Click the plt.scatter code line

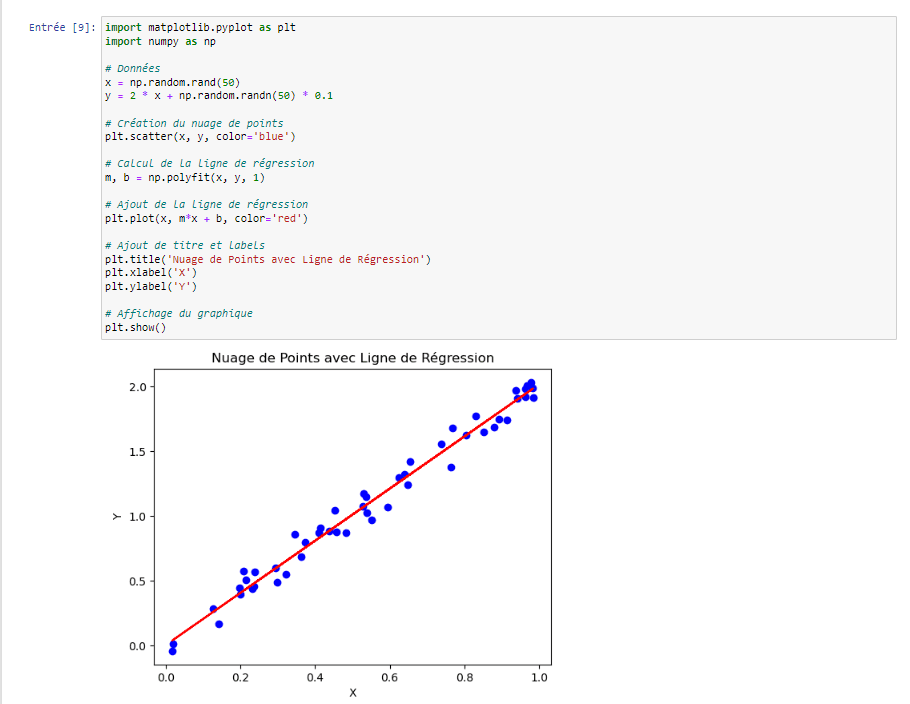coord(200,136)
